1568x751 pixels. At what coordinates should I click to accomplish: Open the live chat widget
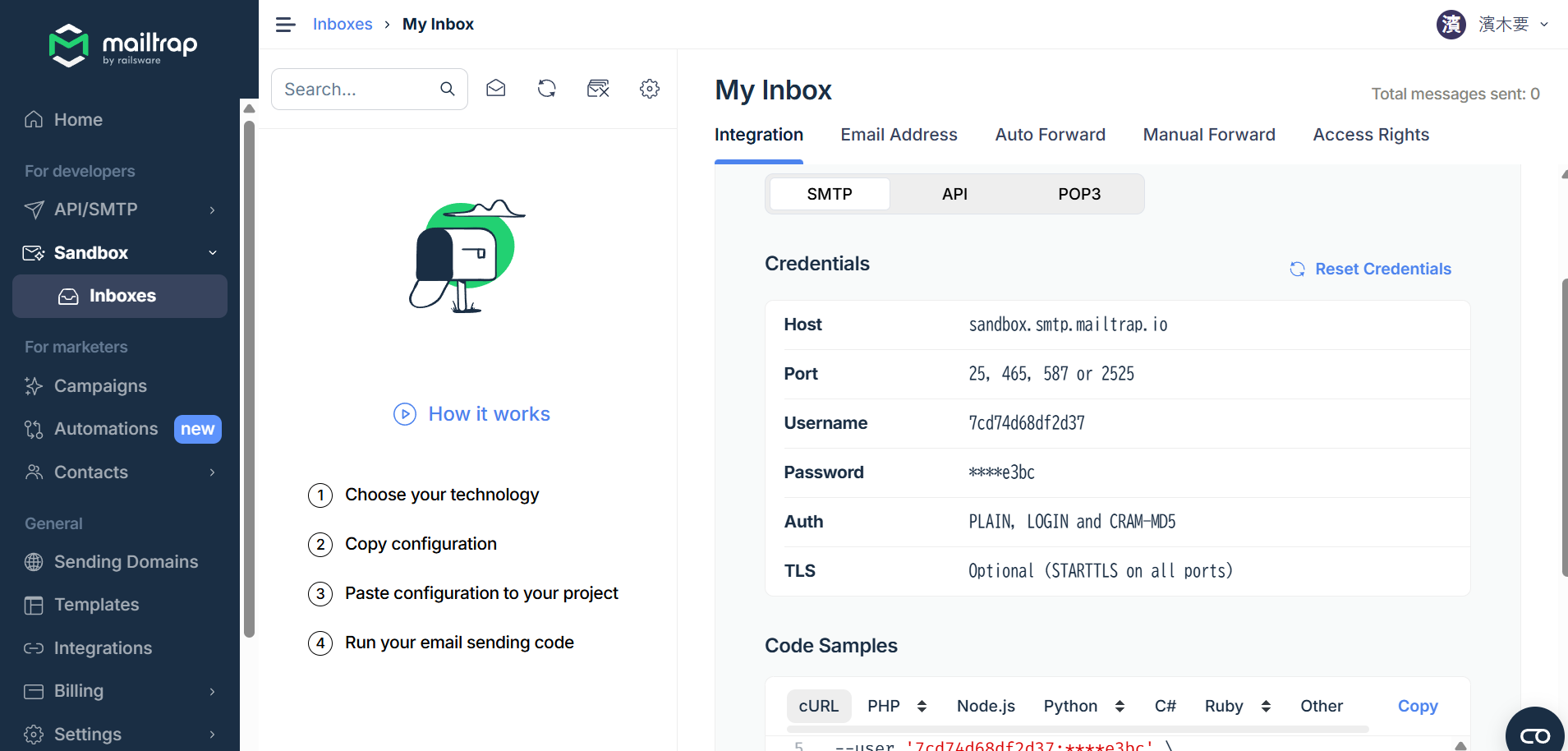point(1534,734)
